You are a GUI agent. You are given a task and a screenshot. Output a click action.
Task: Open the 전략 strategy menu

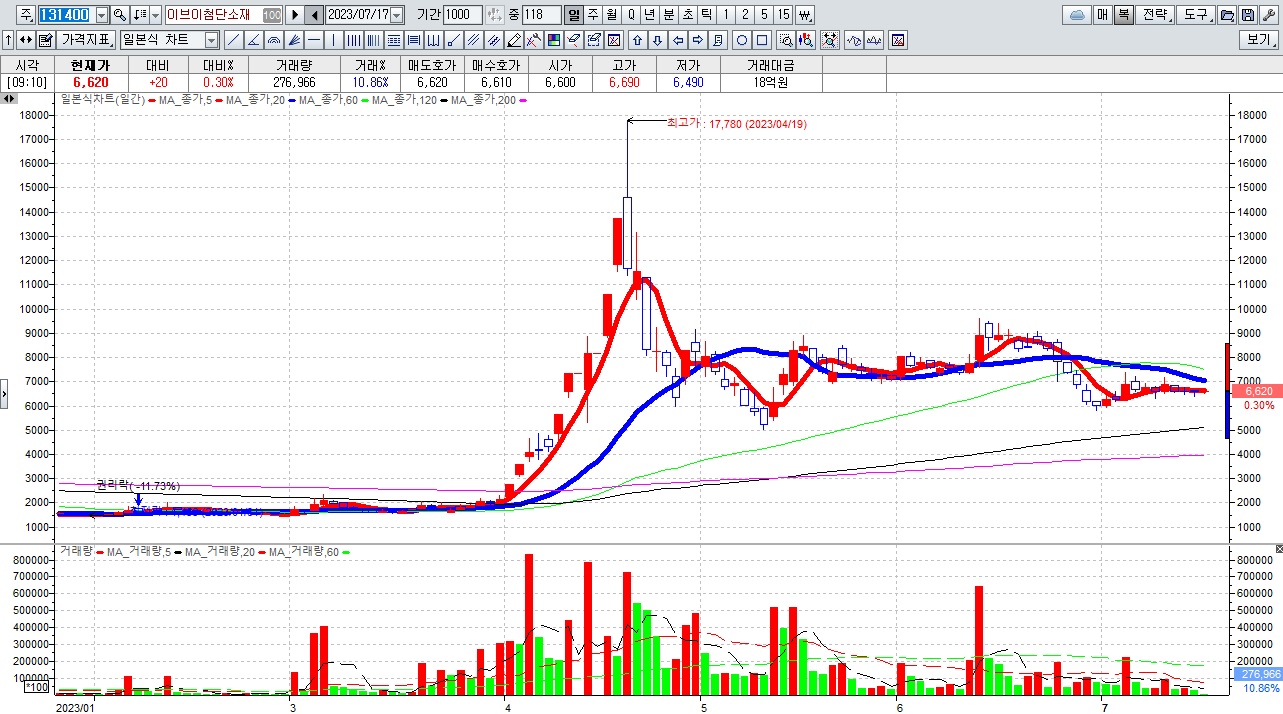[x=1155, y=15]
